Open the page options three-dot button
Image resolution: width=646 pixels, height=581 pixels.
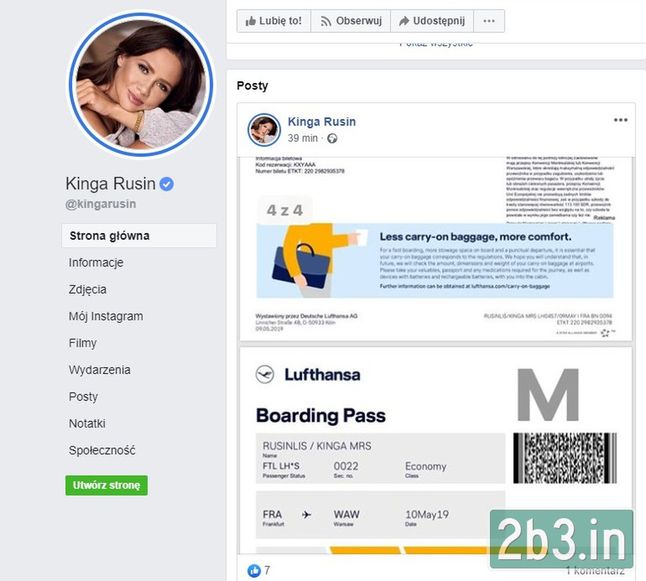[x=489, y=21]
